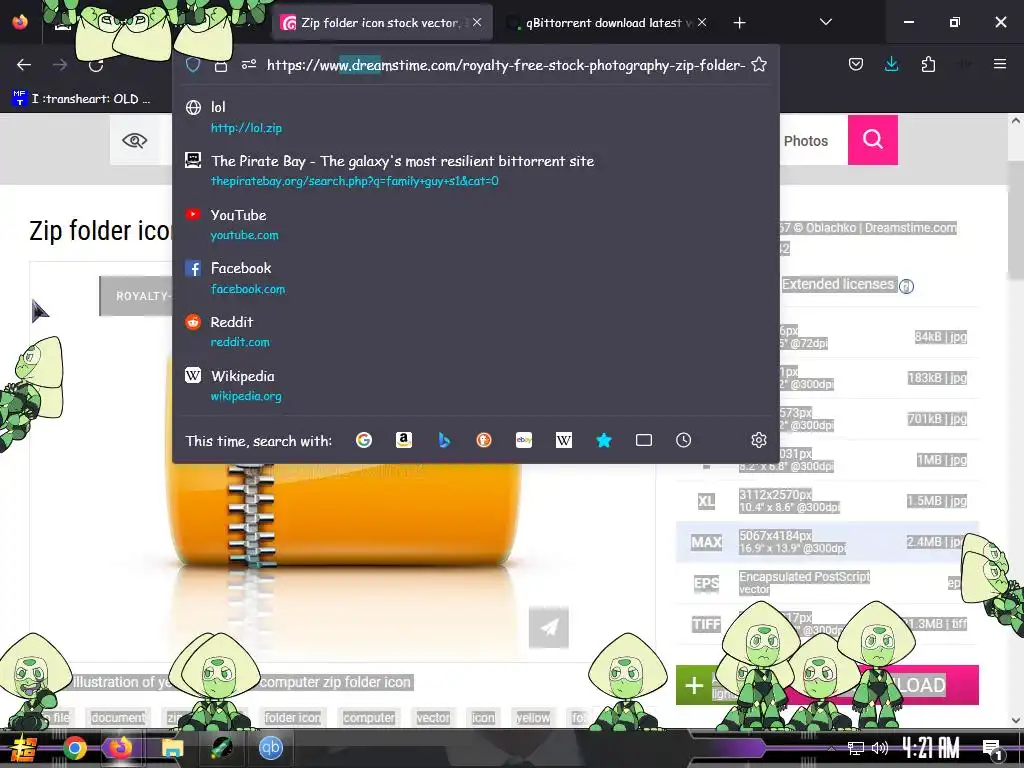This screenshot has width=1024, height=768.
Task: Open Extended licenses help icon
Action: (906, 286)
